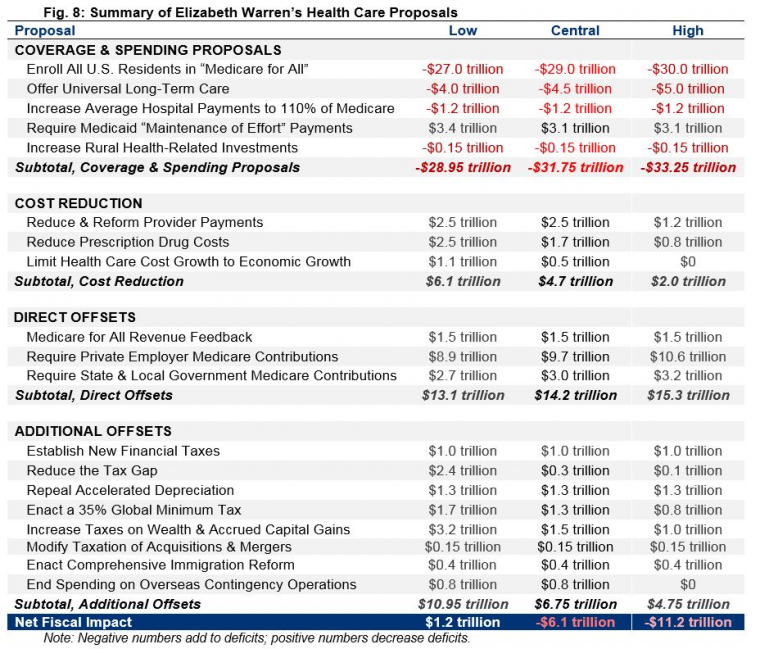The width and height of the screenshot is (760, 649).
Task: Click the '$2.4 trillion' Low value
Action: (463, 470)
